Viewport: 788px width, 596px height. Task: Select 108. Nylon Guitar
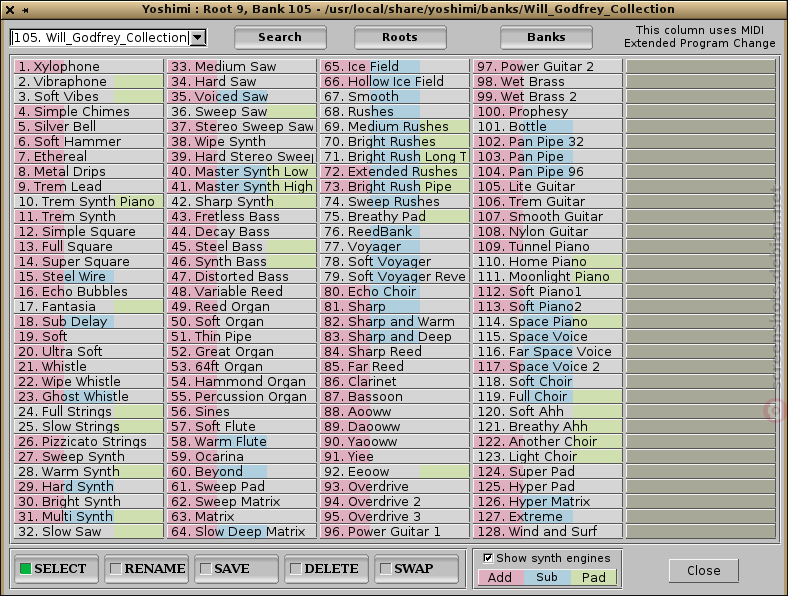pos(548,232)
